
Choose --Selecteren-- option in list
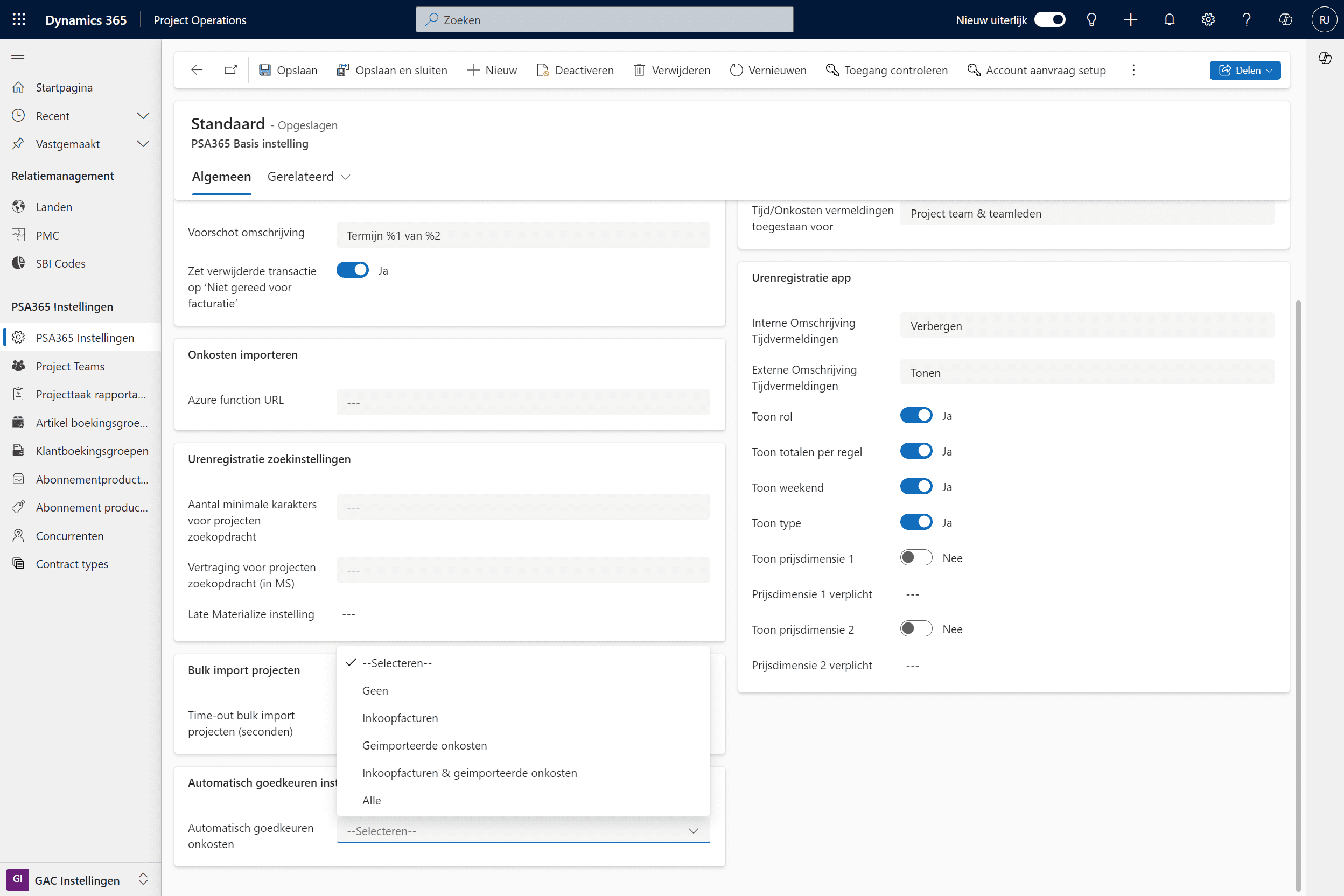point(523,662)
